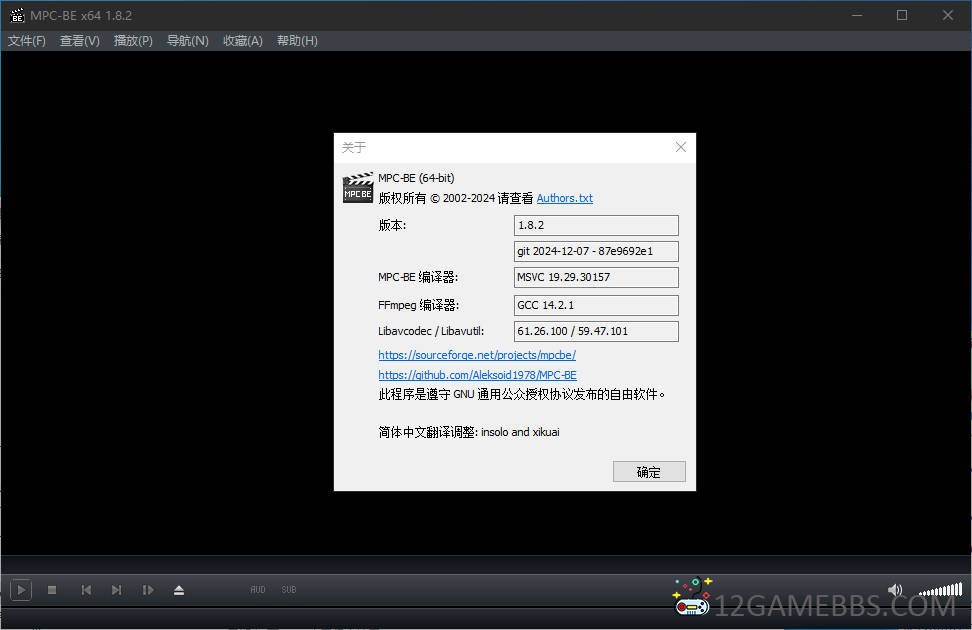The width and height of the screenshot is (972, 630).
Task: Open the Authors.txt link
Action: point(565,198)
